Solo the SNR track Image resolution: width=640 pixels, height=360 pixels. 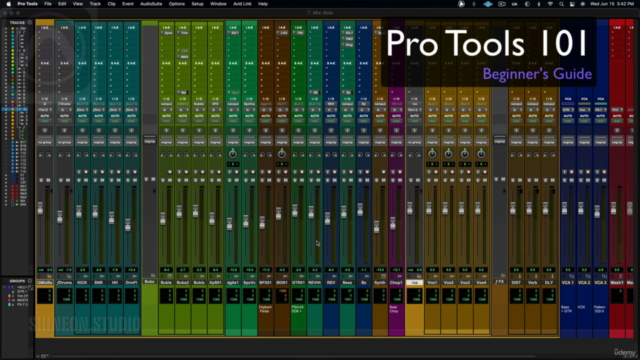[x=95, y=180]
